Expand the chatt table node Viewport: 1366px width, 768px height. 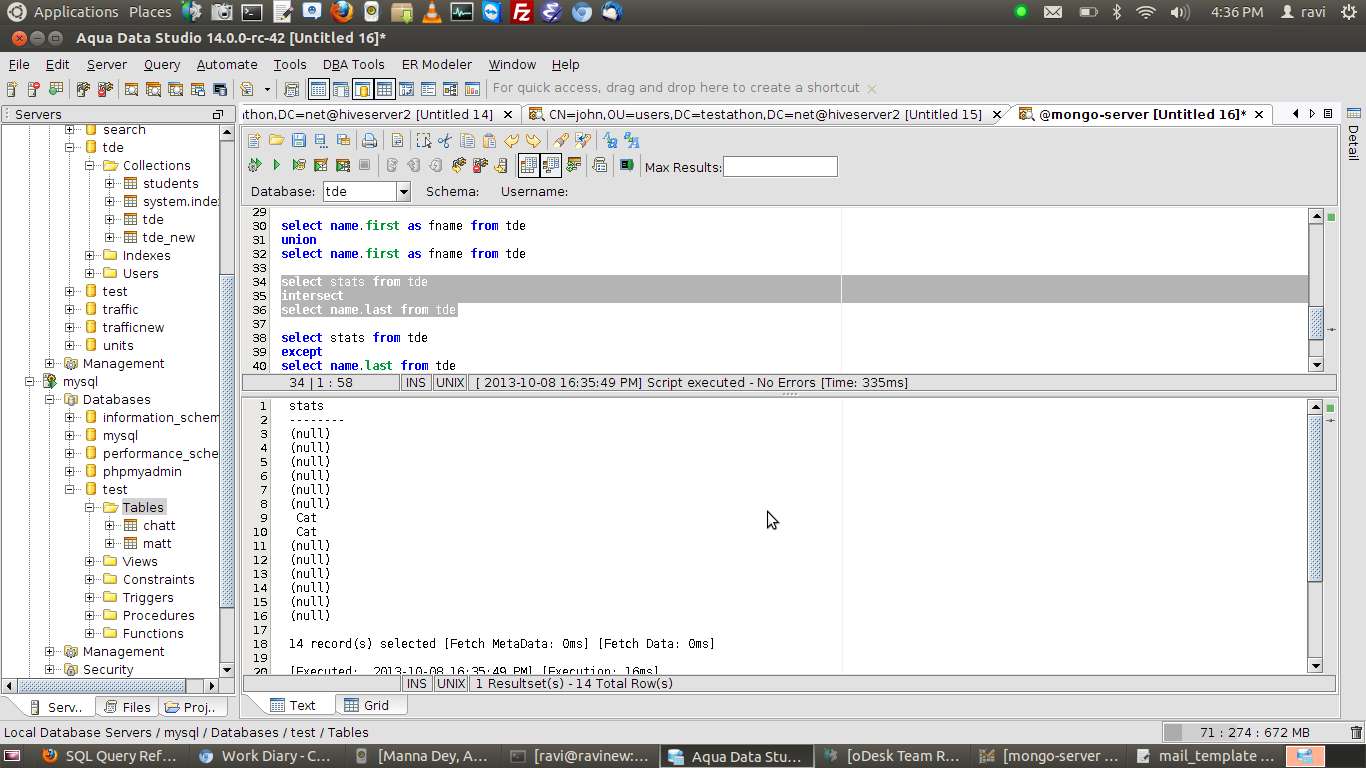(111, 525)
